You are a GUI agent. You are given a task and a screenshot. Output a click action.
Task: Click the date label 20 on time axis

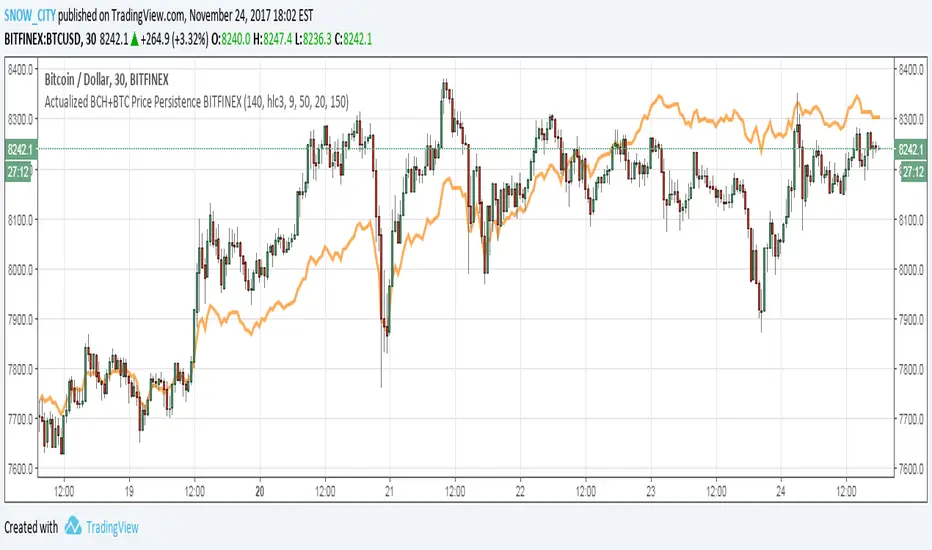[259, 492]
